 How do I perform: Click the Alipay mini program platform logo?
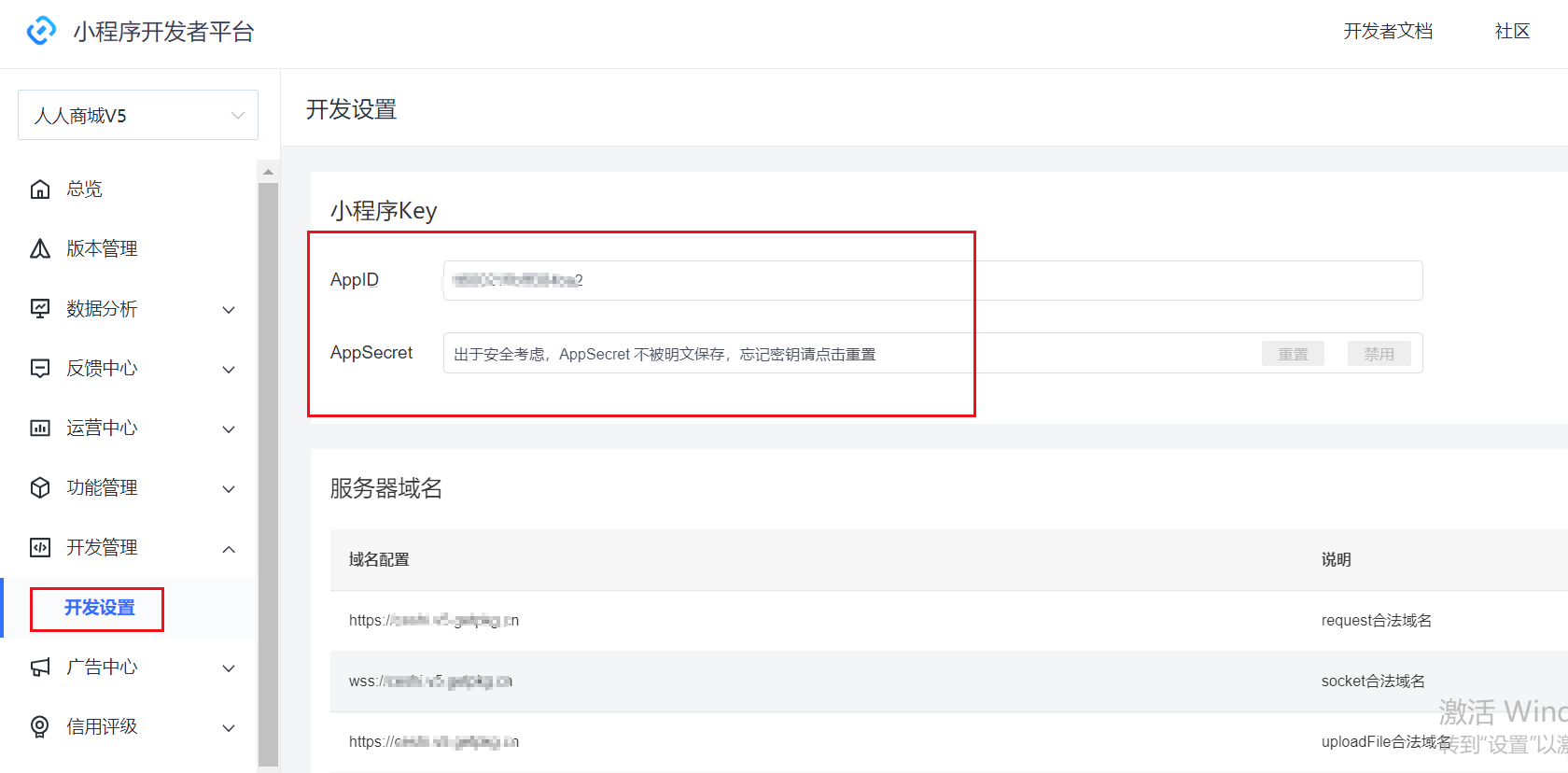[x=41, y=31]
